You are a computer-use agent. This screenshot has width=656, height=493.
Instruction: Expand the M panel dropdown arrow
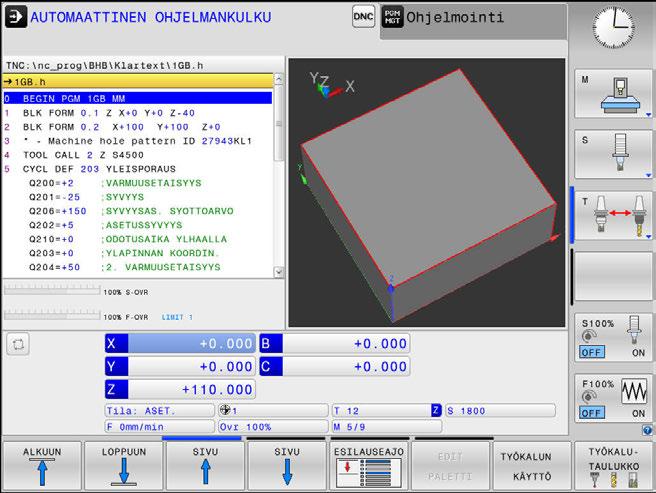pyautogui.click(x=648, y=115)
